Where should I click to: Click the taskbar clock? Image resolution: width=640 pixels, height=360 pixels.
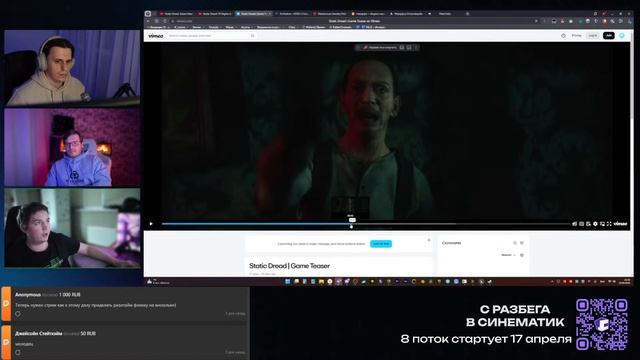coord(624,282)
